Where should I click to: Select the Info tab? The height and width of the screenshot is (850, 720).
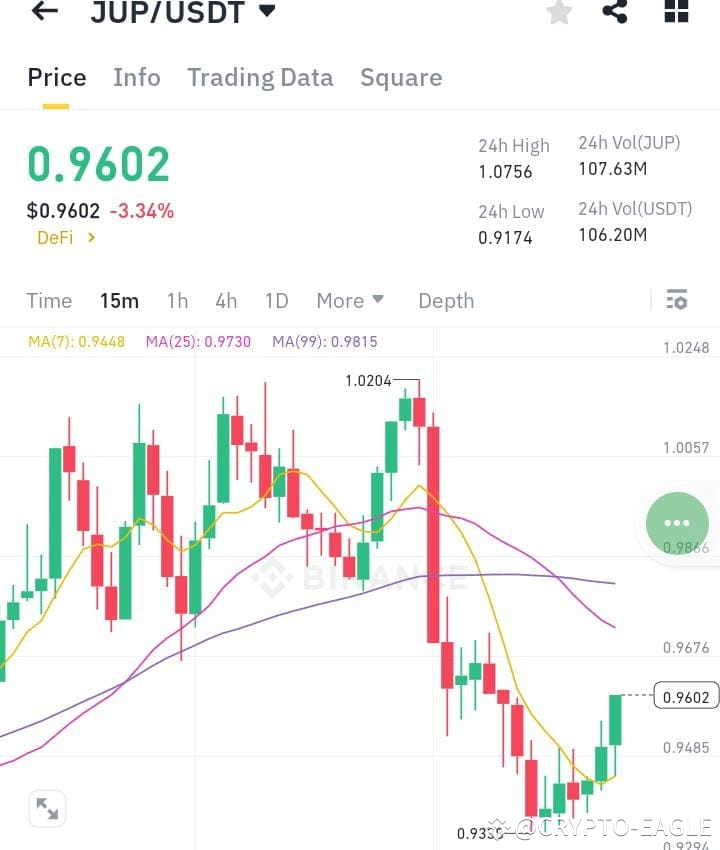(x=136, y=77)
